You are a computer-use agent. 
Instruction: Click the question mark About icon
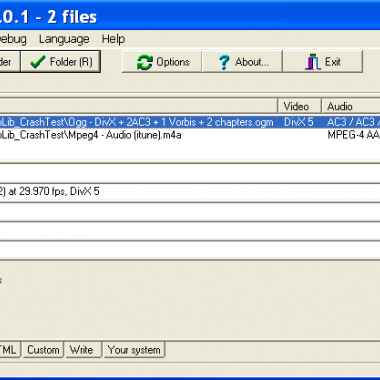point(224,62)
